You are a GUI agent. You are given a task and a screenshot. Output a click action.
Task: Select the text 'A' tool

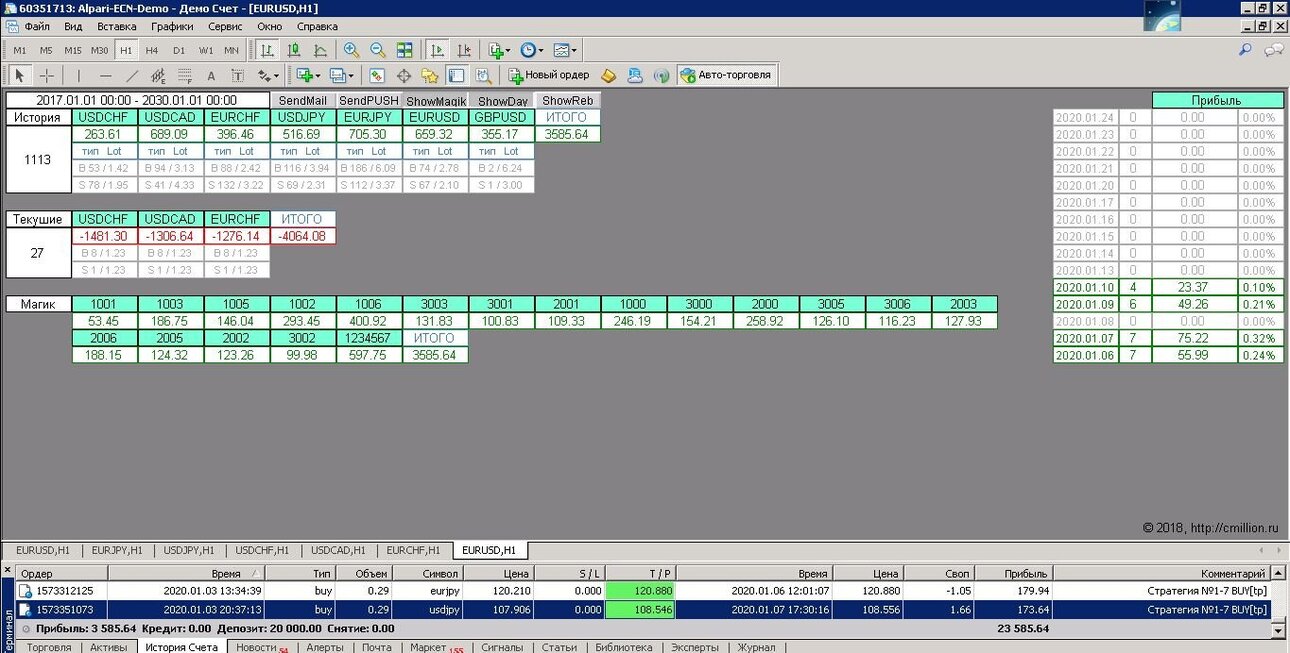(x=211, y=75)
